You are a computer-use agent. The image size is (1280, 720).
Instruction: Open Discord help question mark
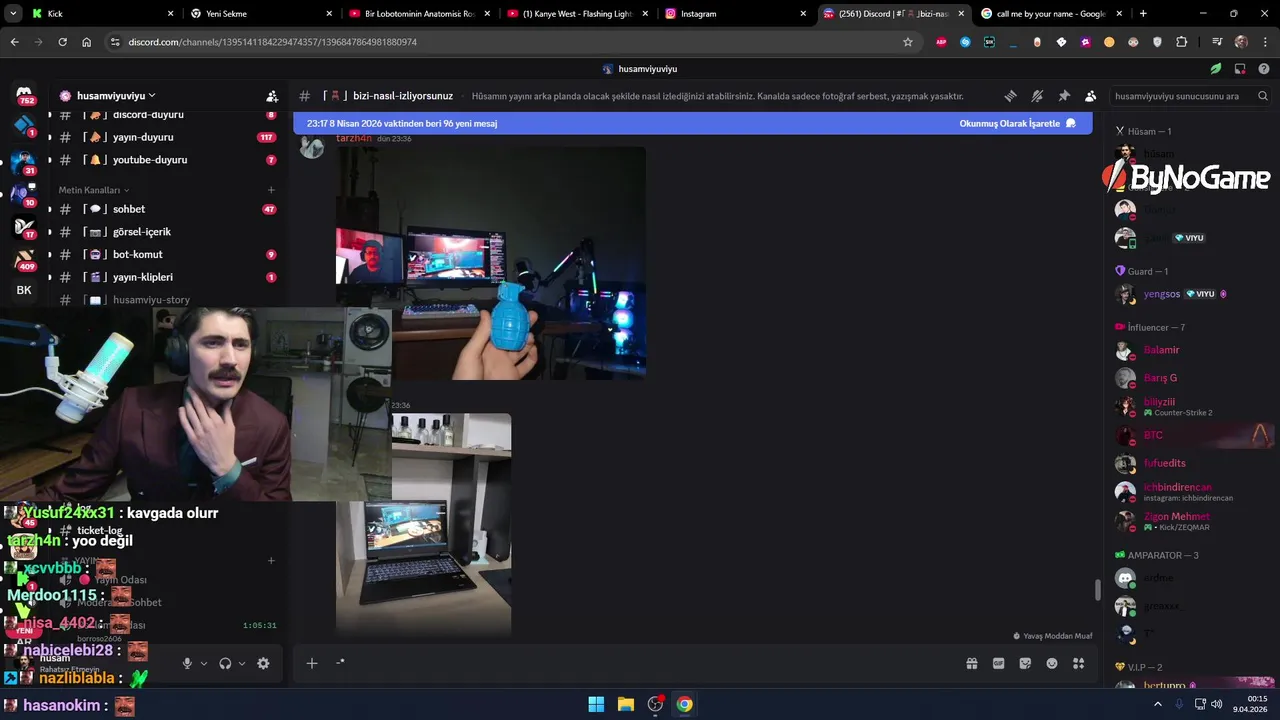pyautogui.click(x=1264, y=69)
